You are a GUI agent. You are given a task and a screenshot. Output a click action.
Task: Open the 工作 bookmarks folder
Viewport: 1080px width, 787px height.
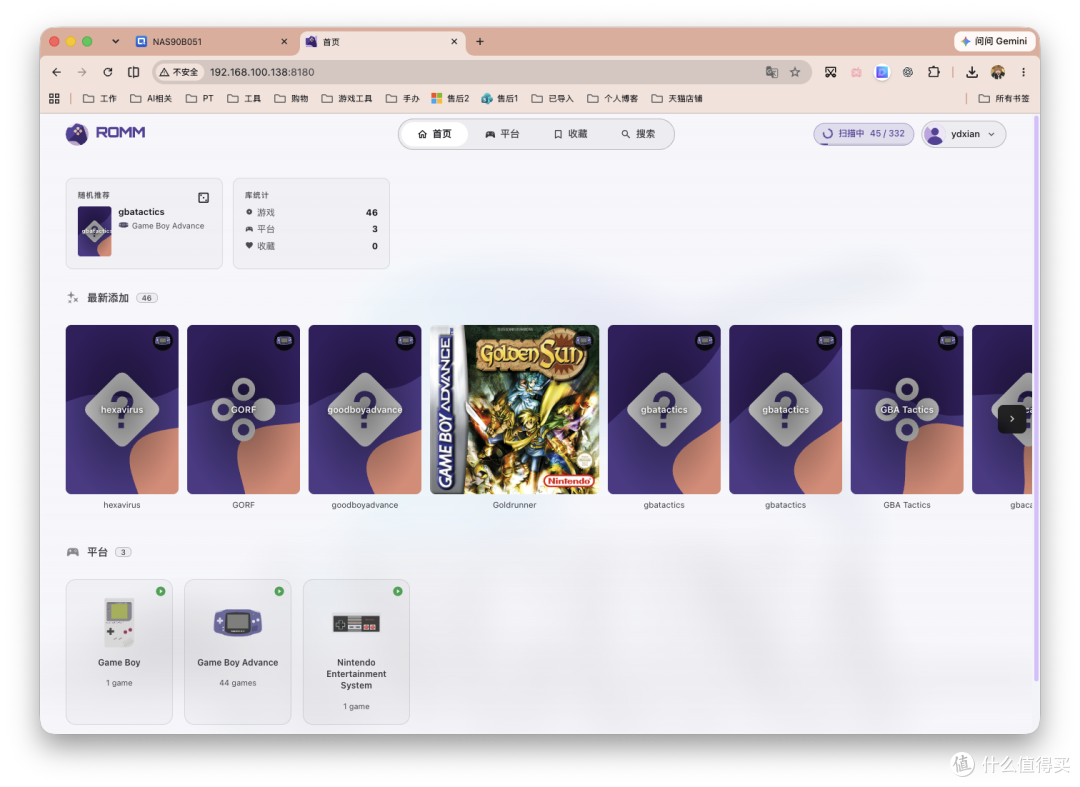click(100, 98)
